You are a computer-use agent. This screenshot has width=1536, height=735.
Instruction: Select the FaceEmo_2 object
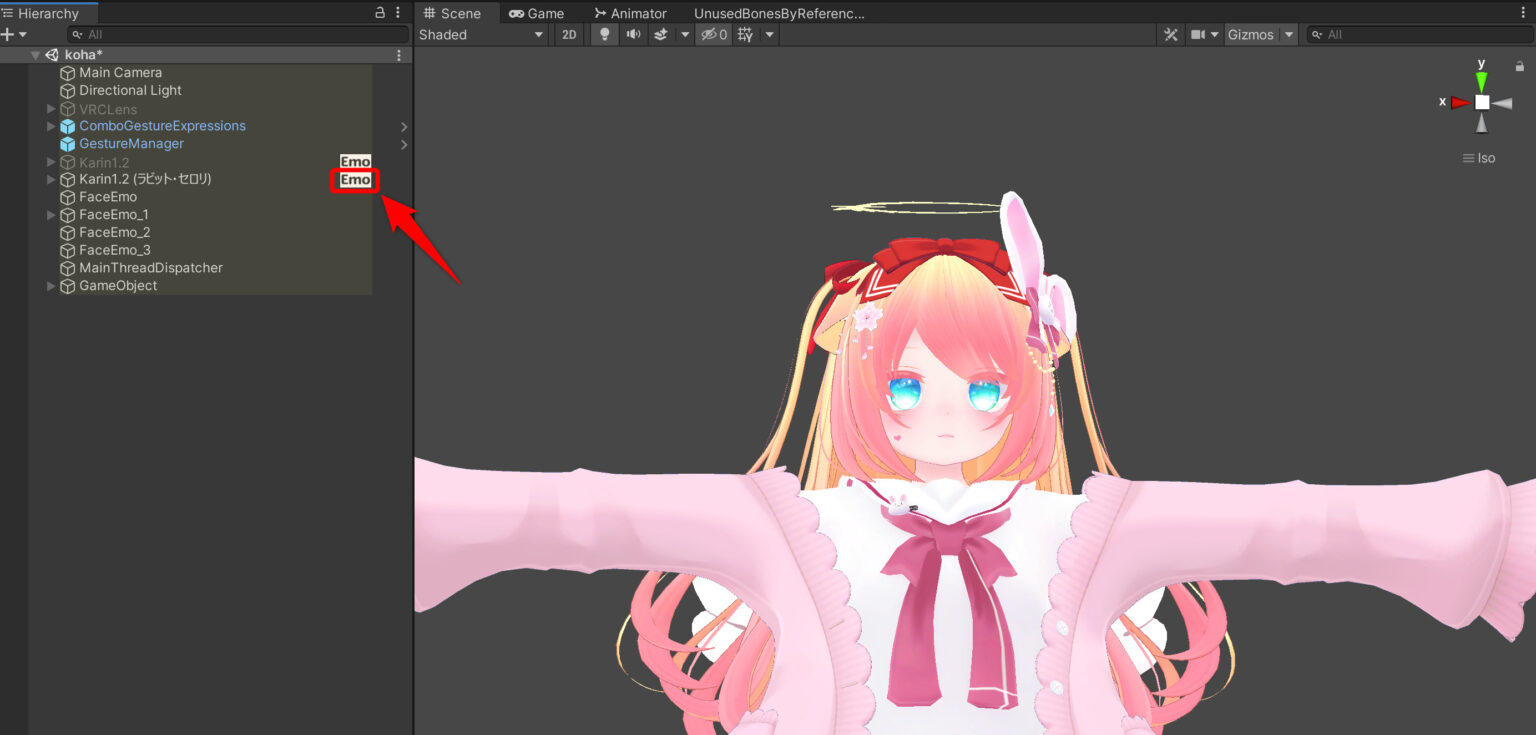[x=115, y=232]
